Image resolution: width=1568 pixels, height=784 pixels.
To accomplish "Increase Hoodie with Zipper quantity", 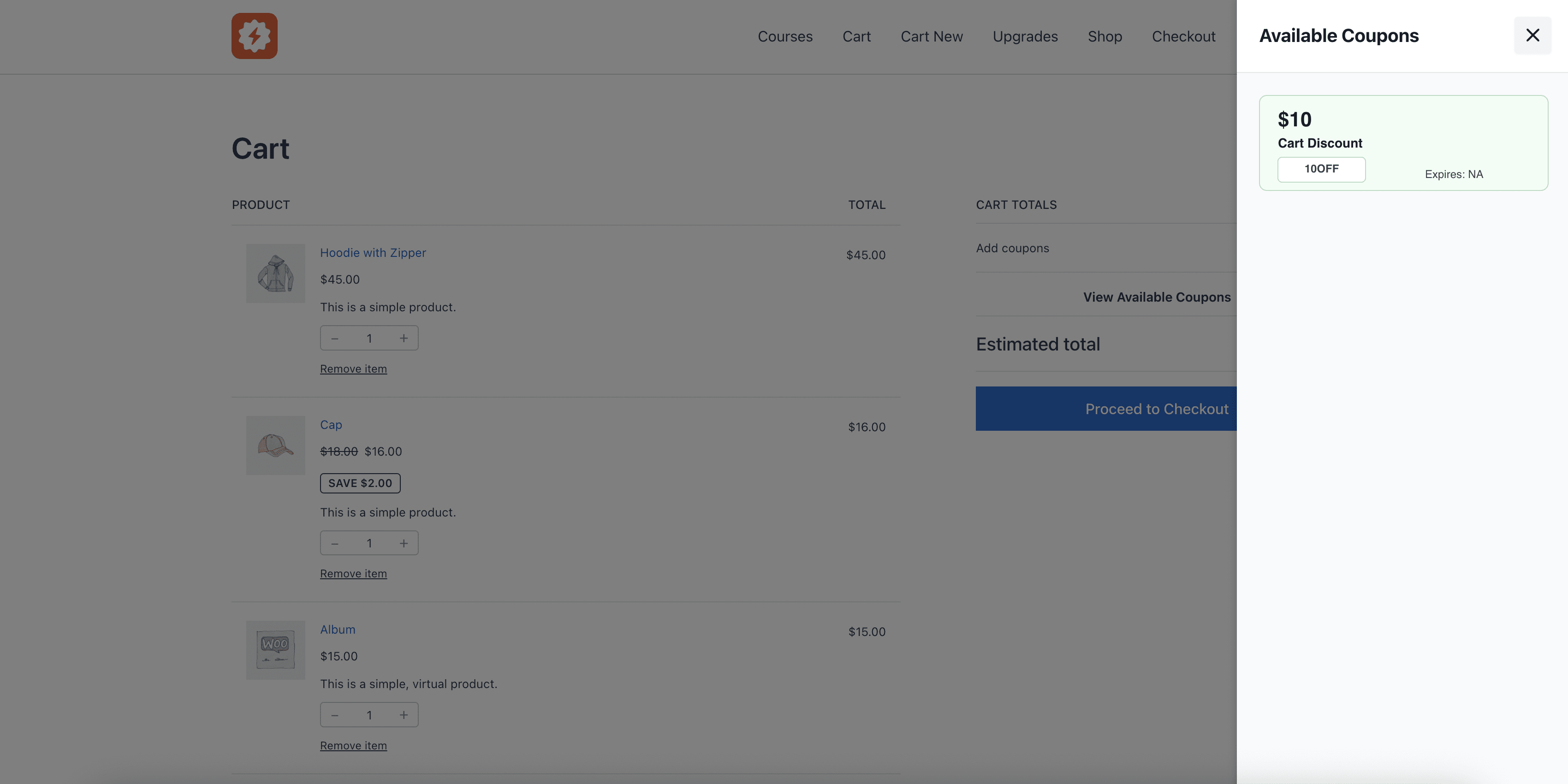I will (404, 339).
